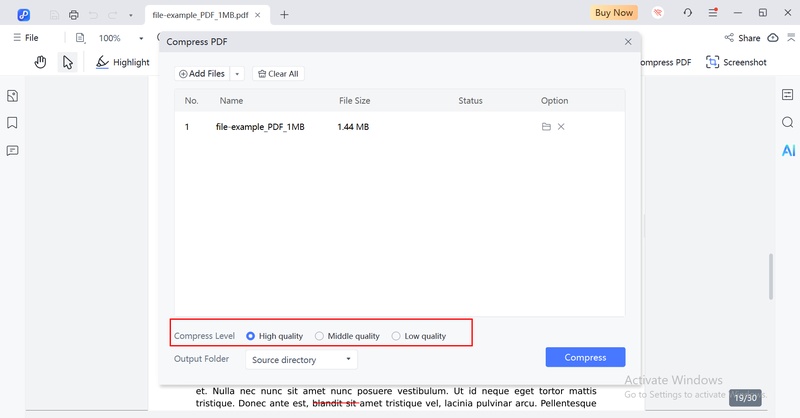Open the File menu
This screenshot has height=418, width=800.
point(26,38)
